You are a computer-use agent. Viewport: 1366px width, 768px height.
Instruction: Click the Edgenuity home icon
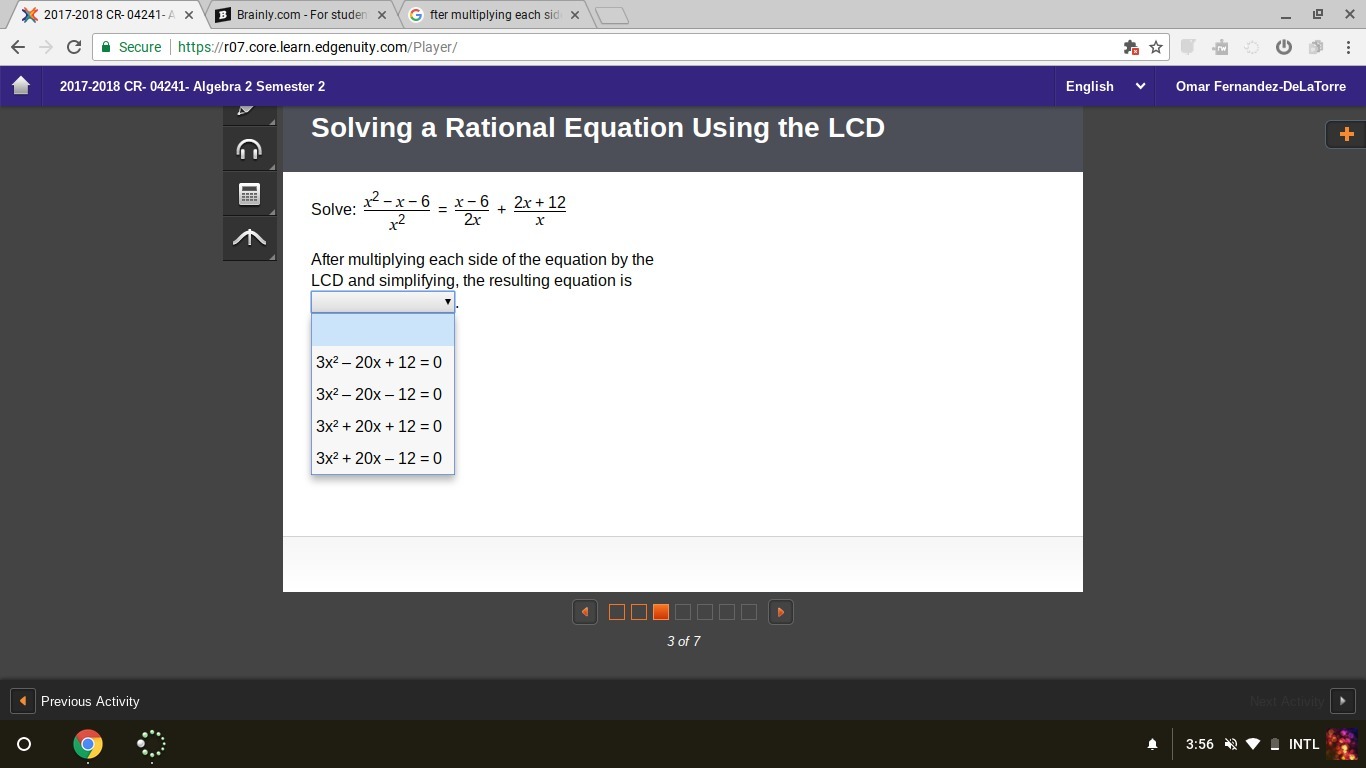coord(21,86)
